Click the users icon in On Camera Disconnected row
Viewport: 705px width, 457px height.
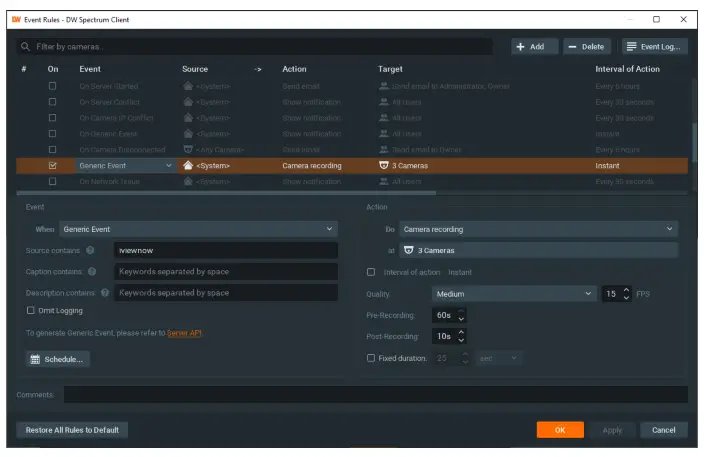[384, 149]
